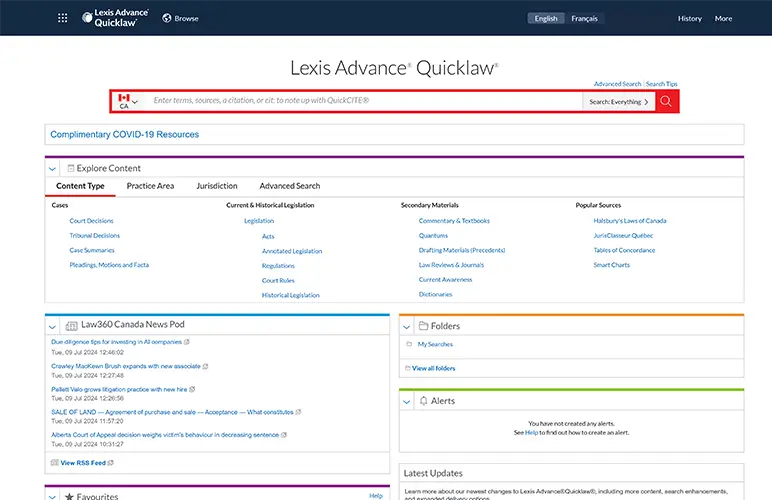
Task: Open the Legislation link
Action: click(x=259, y=221)
